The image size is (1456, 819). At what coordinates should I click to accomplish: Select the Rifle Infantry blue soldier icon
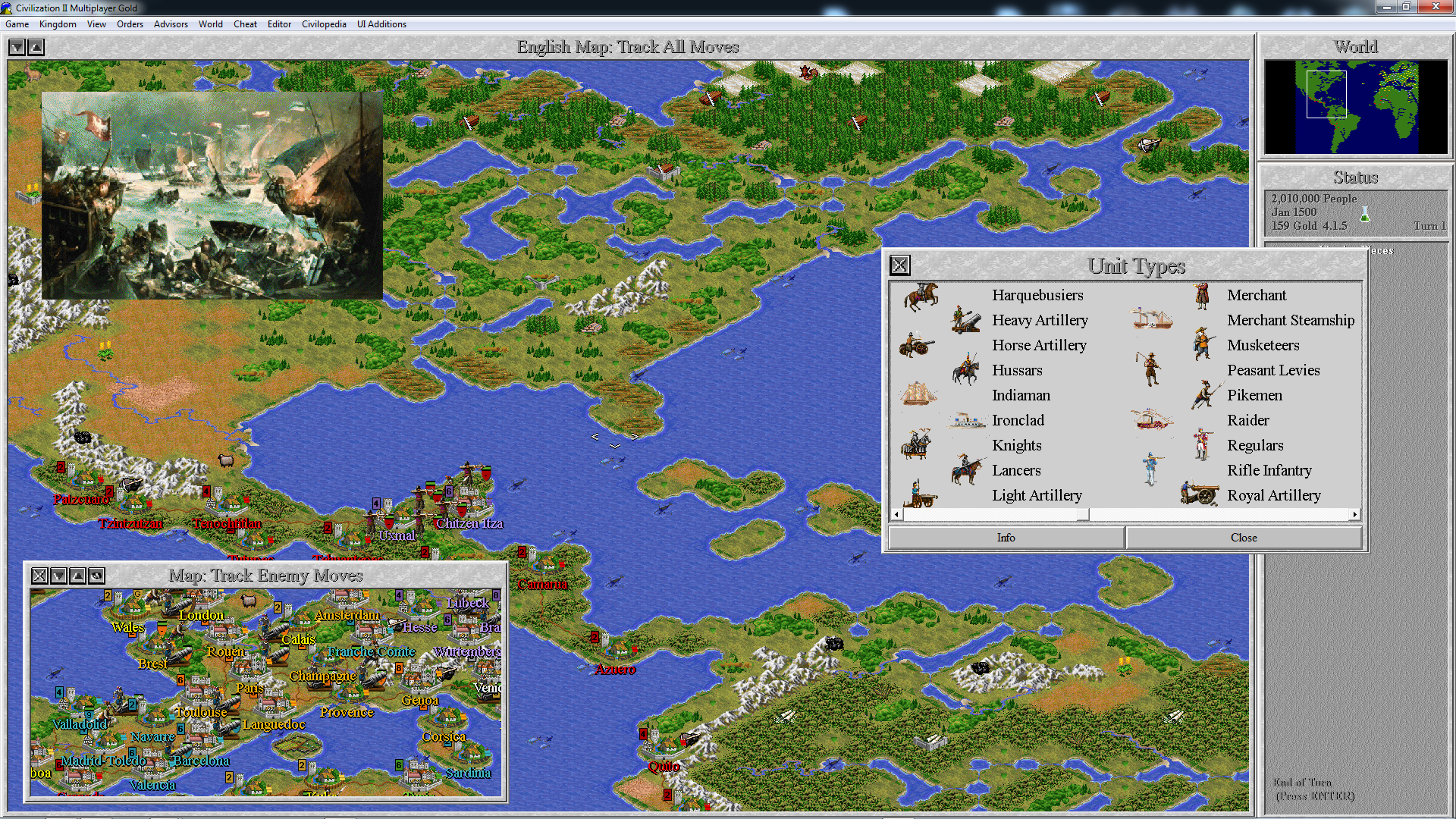[x=1152, y=469]
